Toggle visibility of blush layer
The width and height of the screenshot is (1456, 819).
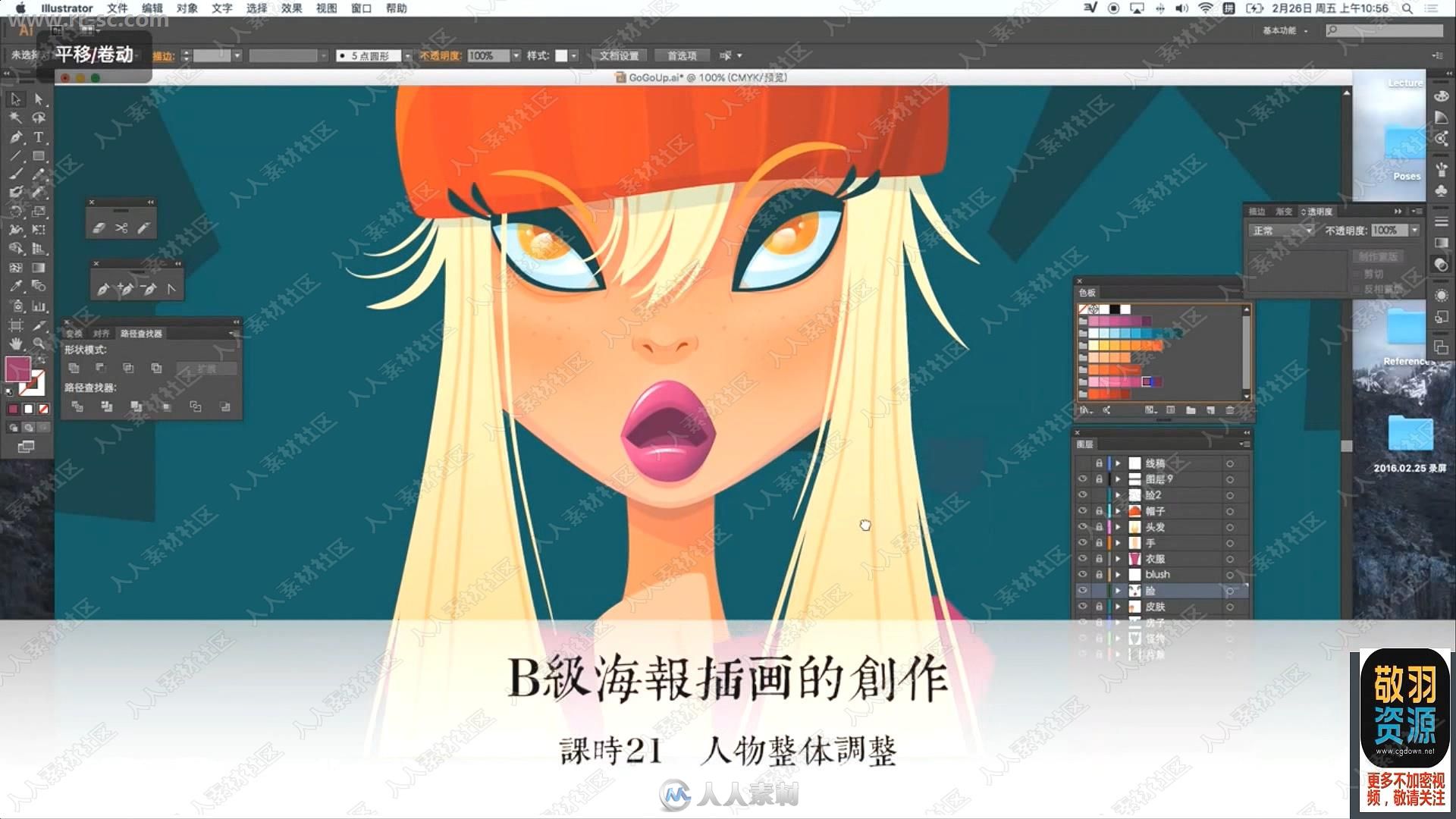(x=1083, y=575)
